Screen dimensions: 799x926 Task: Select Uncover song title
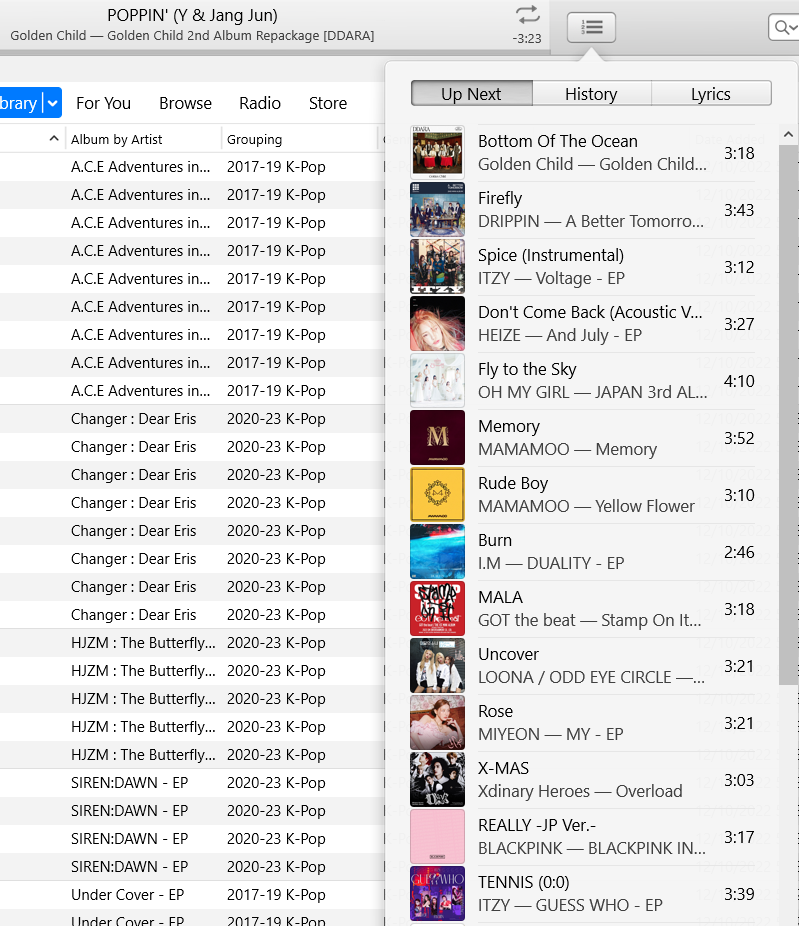coord(508,654)
